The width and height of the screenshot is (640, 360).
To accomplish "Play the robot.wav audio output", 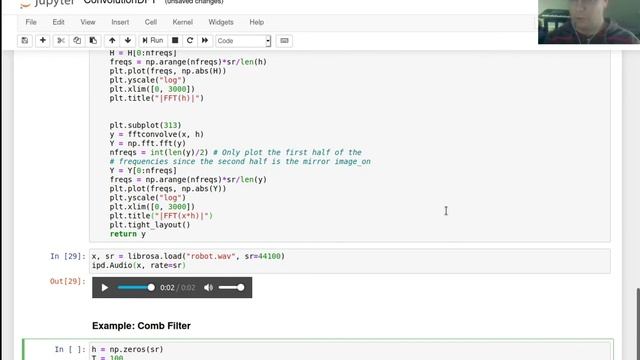I will coord(104,288).
